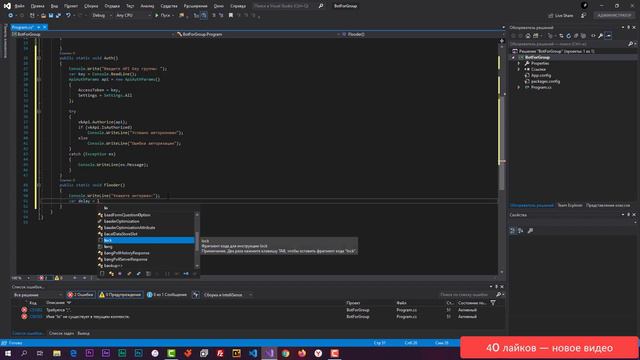Click Alphabetical sort icon in Properties panel

(x=521, y=231)
